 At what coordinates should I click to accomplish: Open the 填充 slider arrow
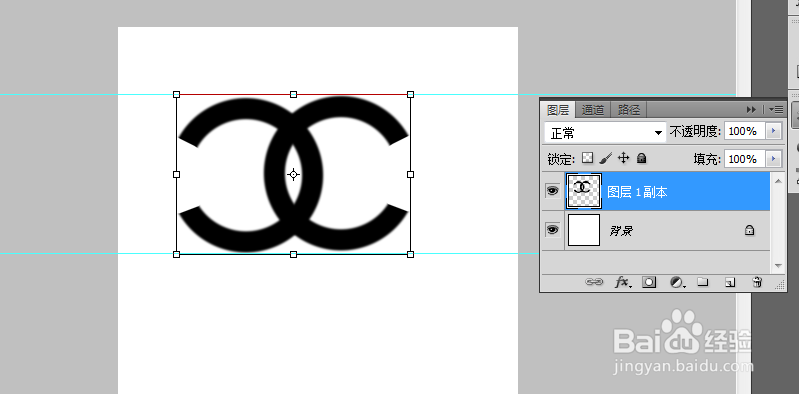click(774, 159)
